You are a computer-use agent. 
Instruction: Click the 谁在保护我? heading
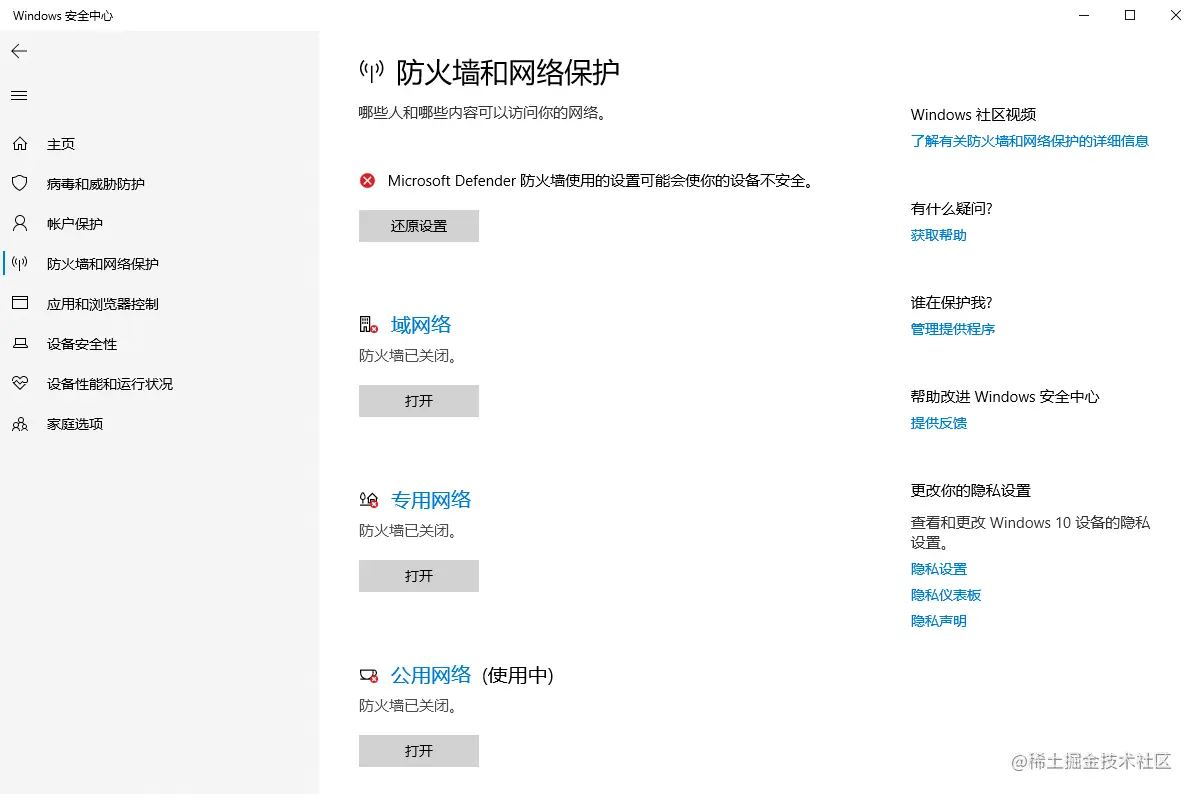[951, 302]
